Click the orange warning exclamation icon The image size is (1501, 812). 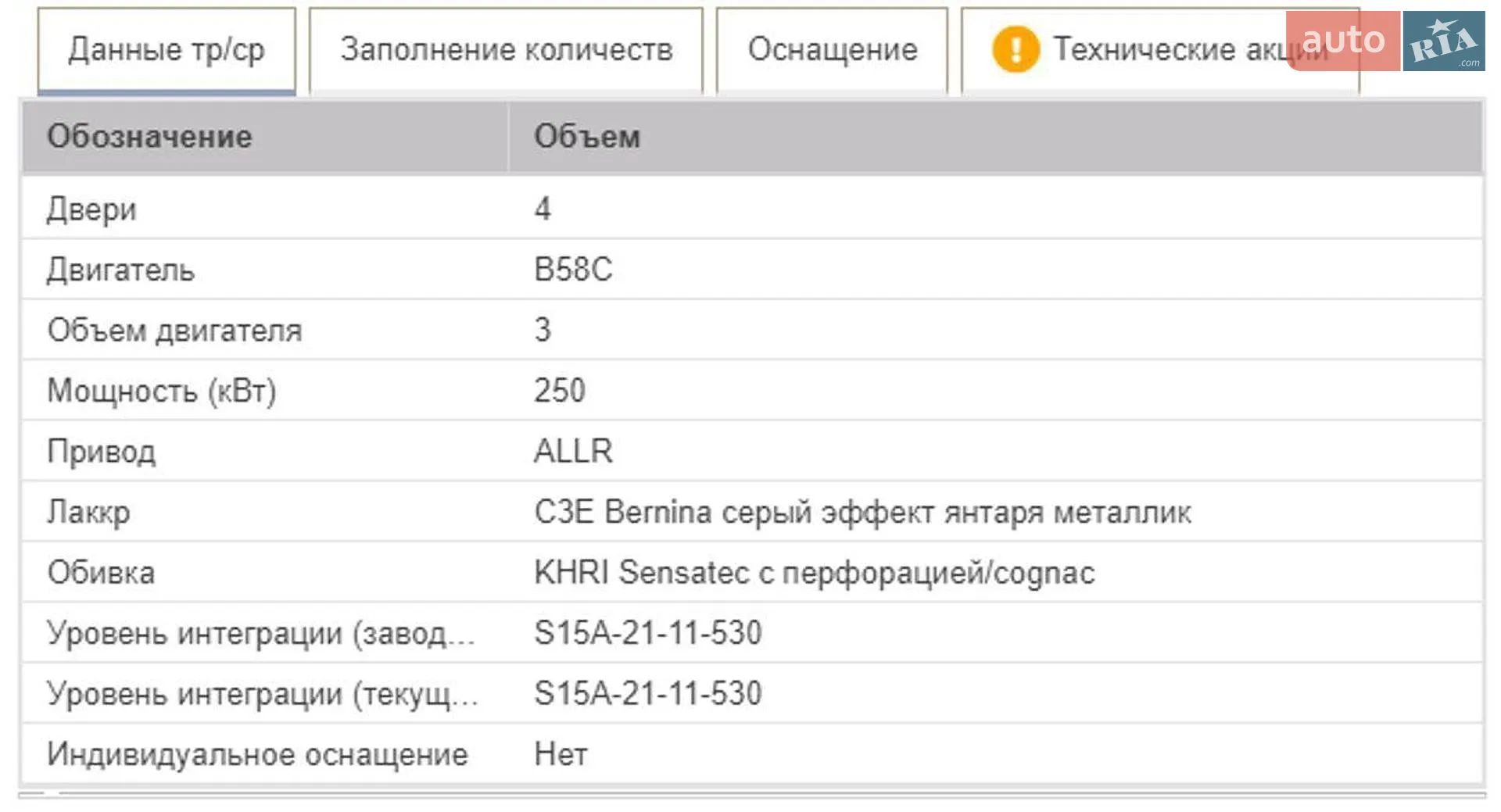tap(1016, 48)
